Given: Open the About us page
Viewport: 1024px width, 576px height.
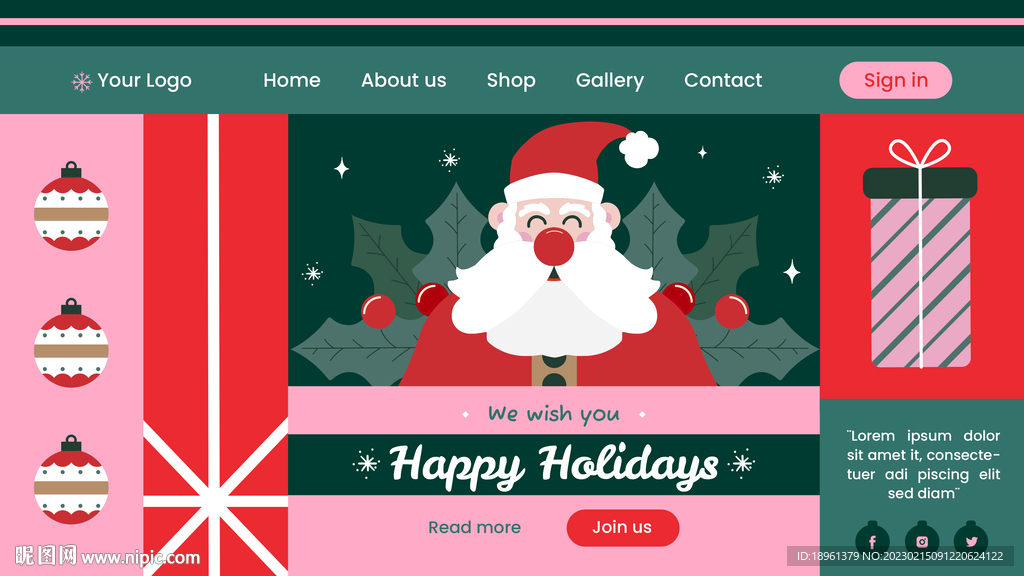Looking at the screenshot, I should pyautogui.click(x=404, y=80).
